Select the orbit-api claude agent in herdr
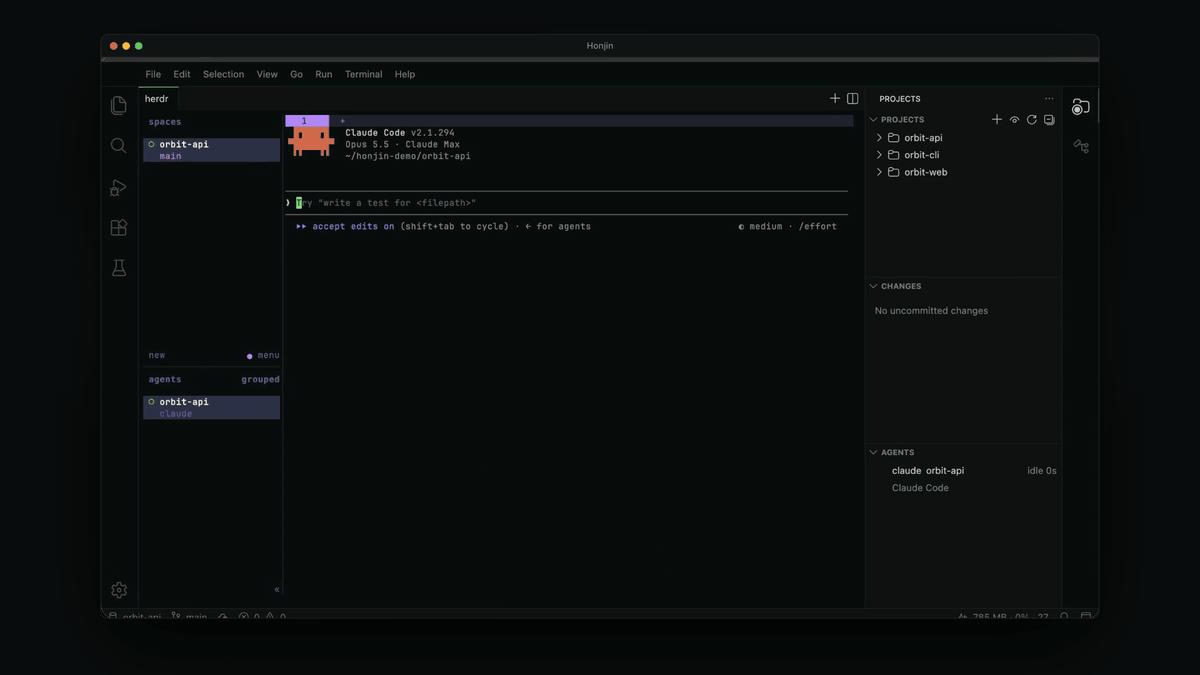 (212, 407)
